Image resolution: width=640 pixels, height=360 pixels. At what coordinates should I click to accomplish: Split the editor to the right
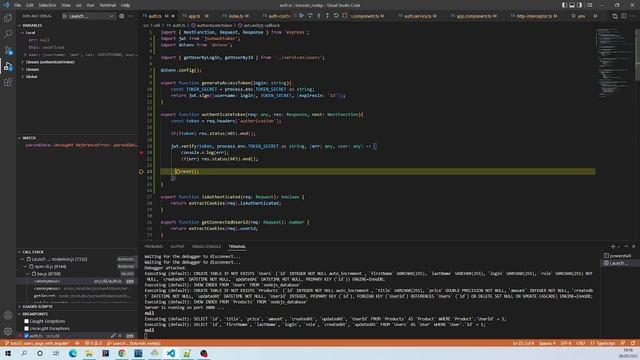click(x=624, y=16)
